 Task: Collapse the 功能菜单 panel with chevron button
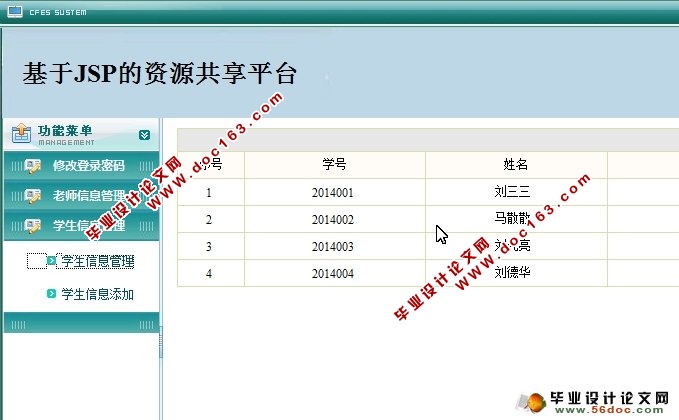[145, 135]
